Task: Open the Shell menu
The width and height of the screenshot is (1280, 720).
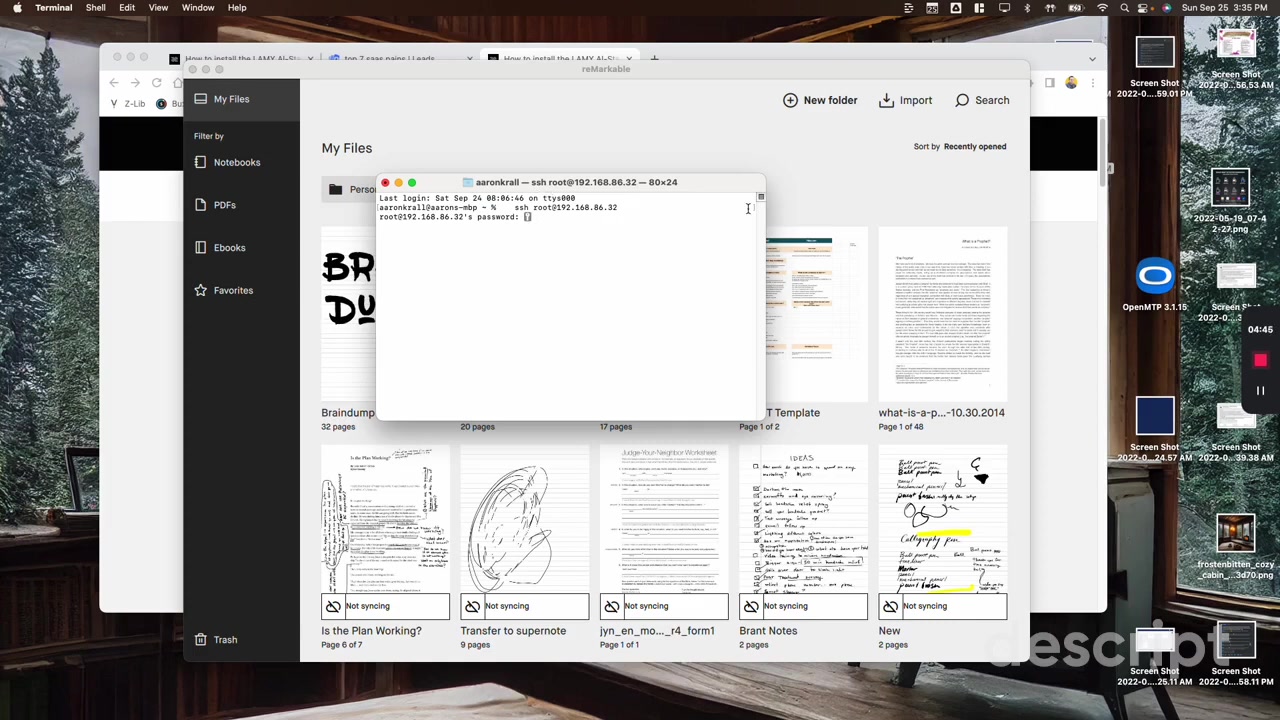Action: point(96,8)
